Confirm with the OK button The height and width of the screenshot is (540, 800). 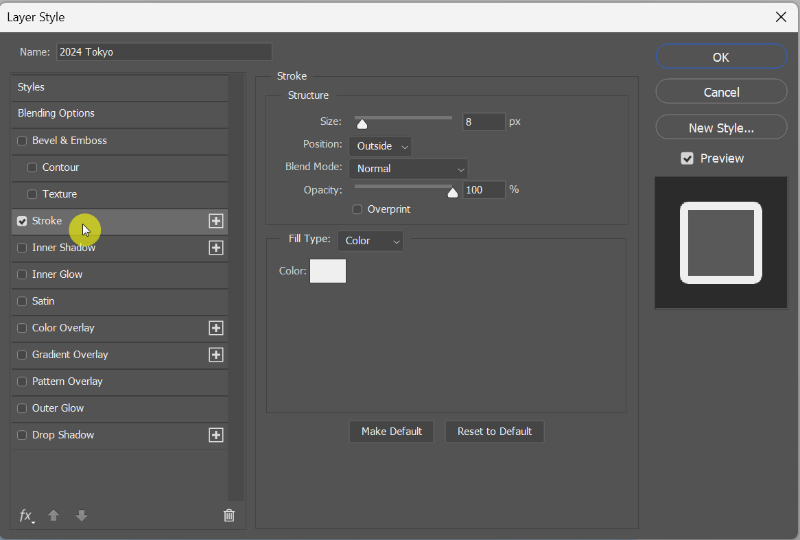click(x=721, y=57)
